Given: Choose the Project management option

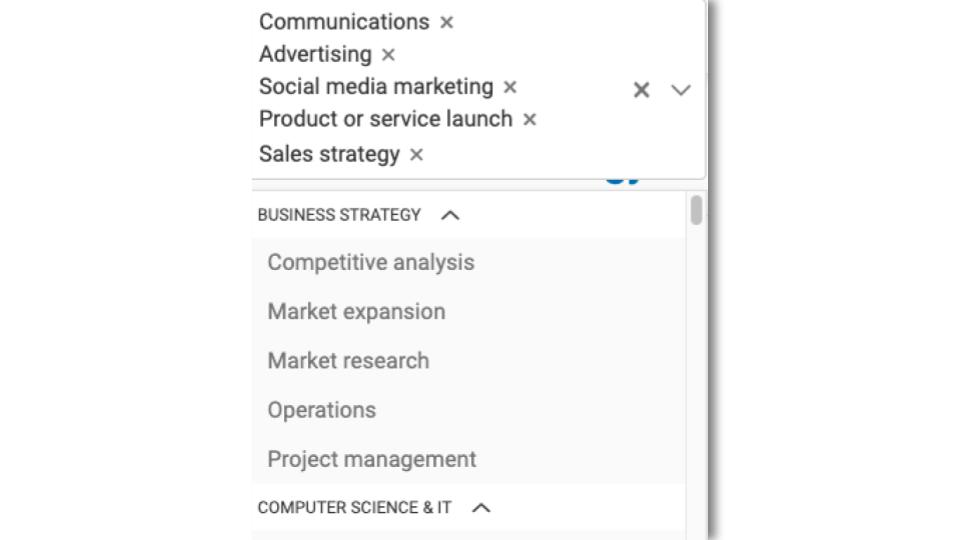Looking at the screenshot, I should coord(372,460).
